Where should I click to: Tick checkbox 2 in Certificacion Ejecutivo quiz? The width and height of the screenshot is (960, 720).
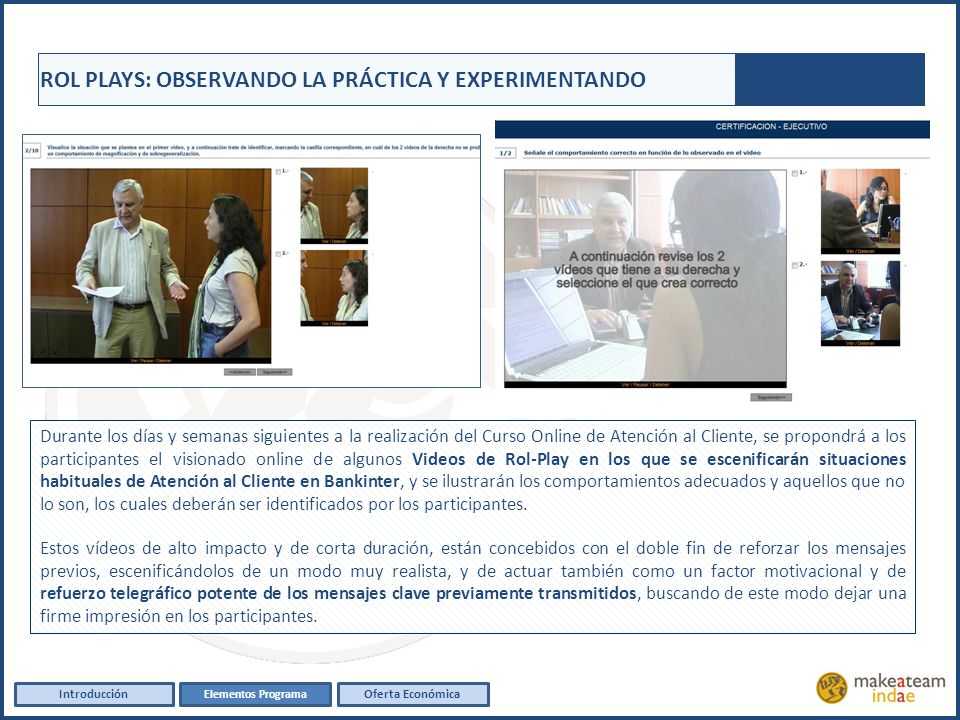795,265
